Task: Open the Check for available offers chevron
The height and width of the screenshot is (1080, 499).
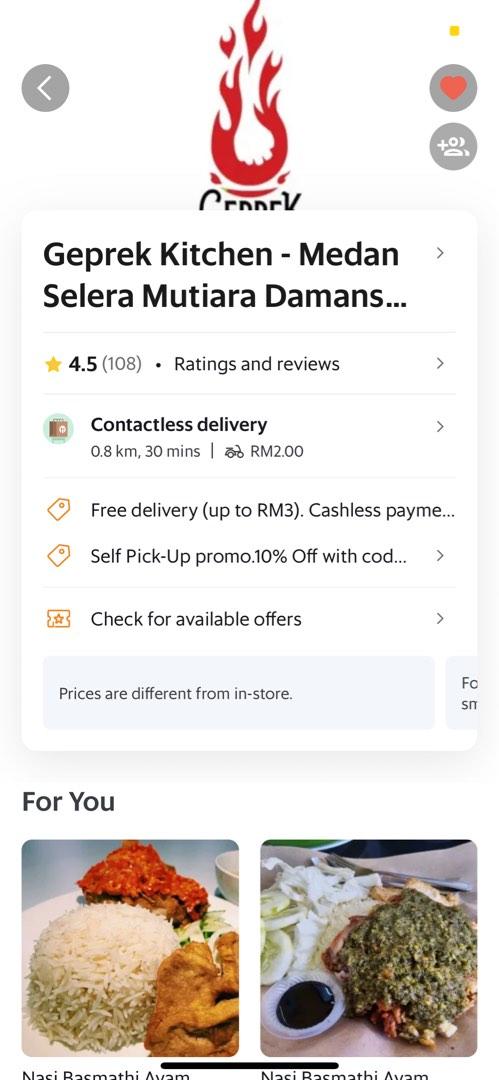Action: pyautogui.click(x=440, y=619)
